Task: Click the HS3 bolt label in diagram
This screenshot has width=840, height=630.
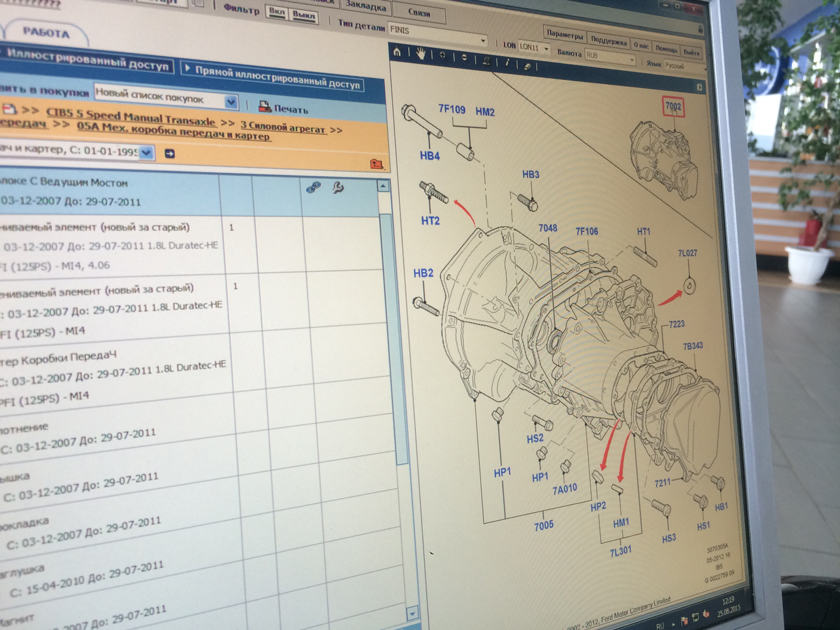Action: pos(669,538)
